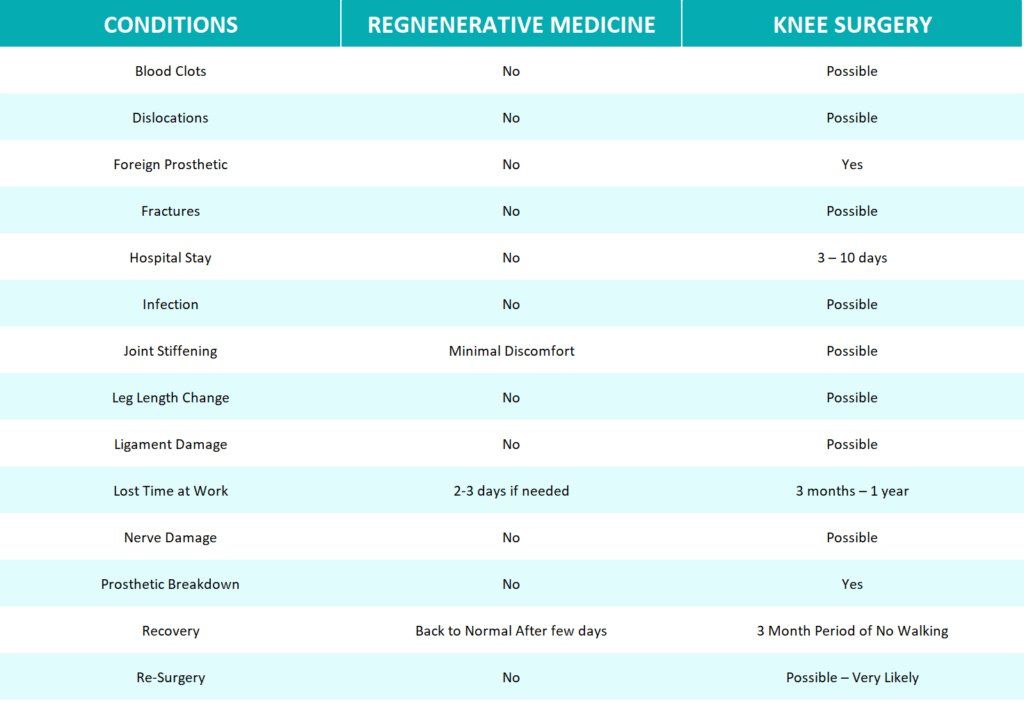Click the 'Minimal Discomfort' cell
The image size is (1024, 701).
click(x=511, y=351)
